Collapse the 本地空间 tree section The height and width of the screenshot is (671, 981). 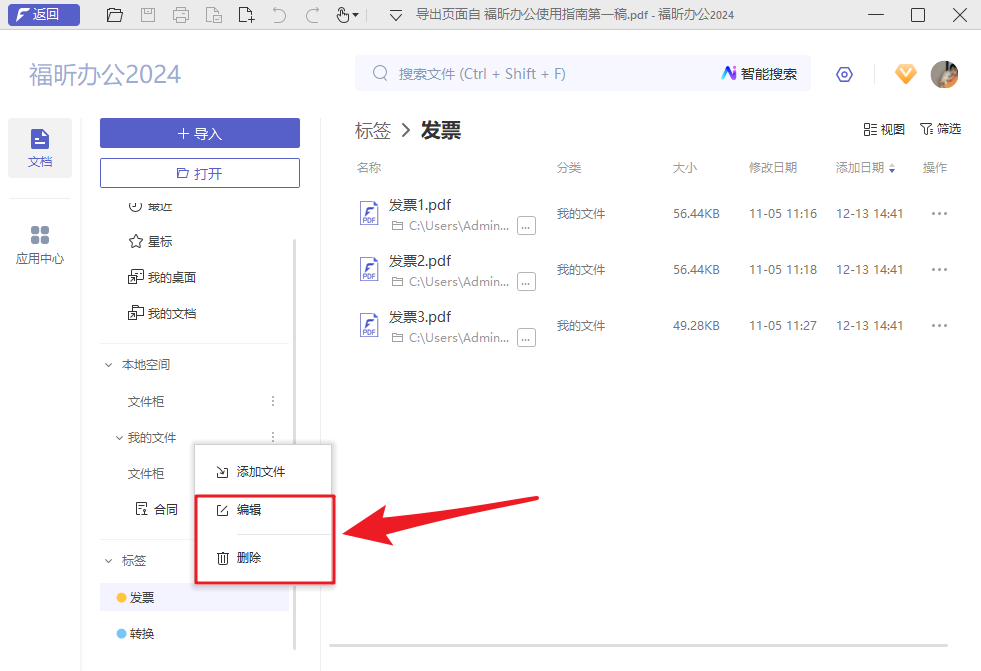click(108, 364)
